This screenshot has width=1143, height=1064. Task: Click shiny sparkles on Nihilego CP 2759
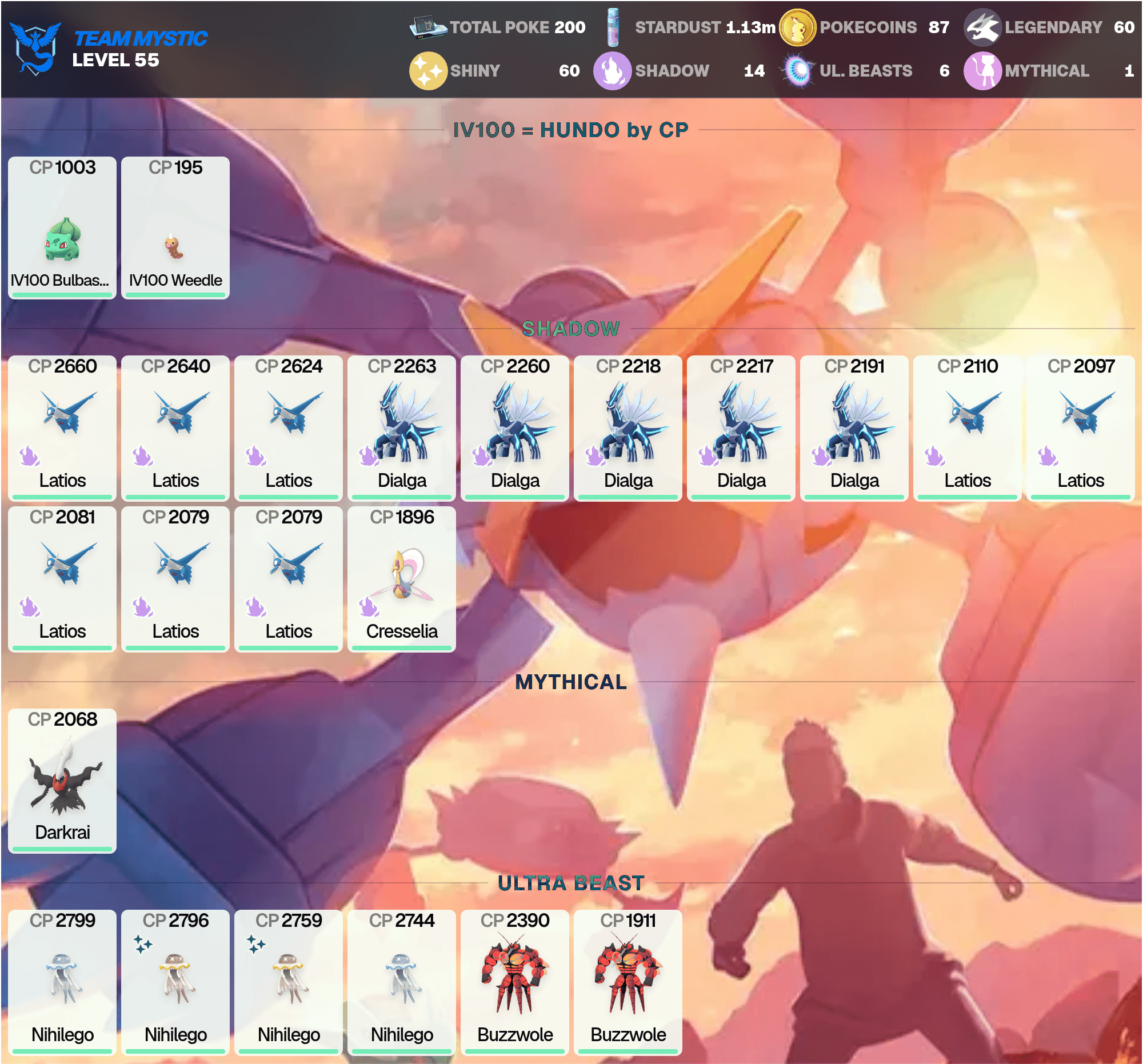pos(257,944)
